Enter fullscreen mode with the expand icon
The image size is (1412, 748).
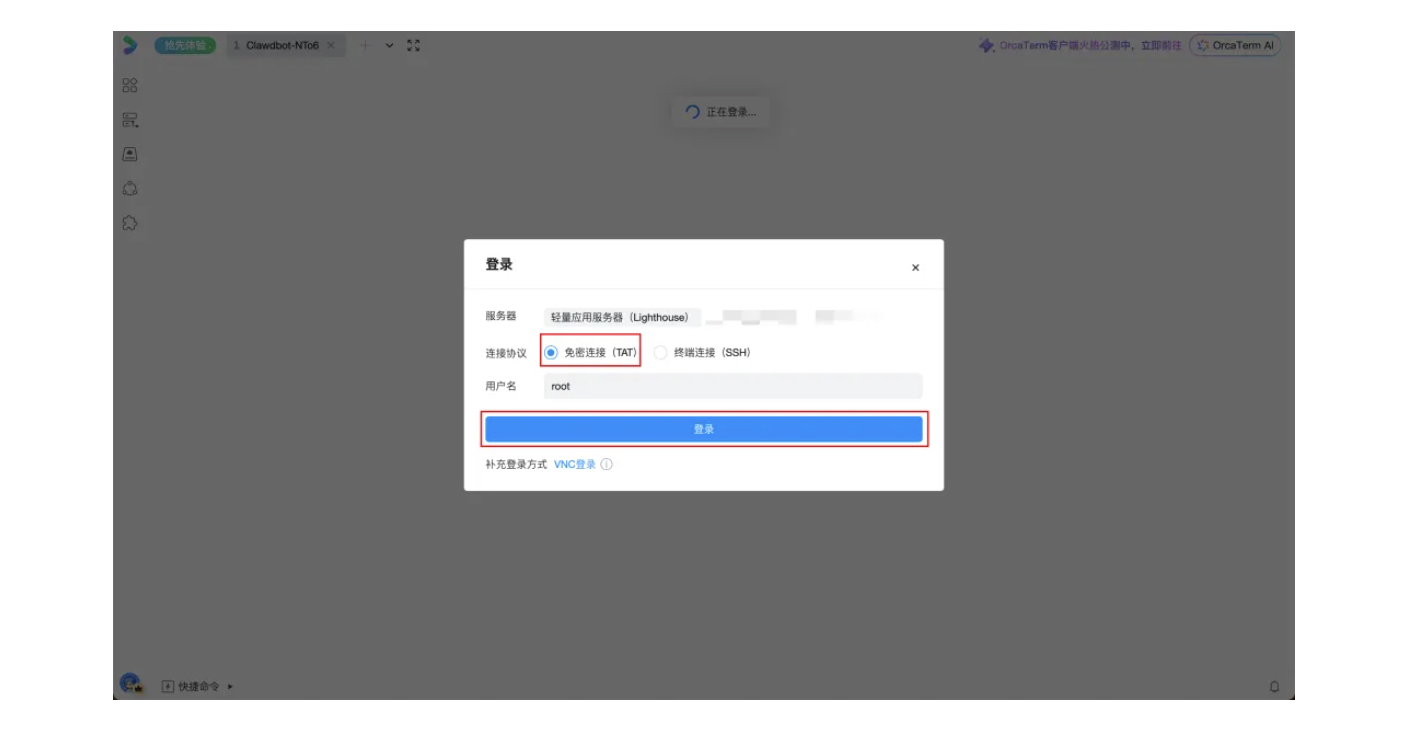(x=412, y=44)
